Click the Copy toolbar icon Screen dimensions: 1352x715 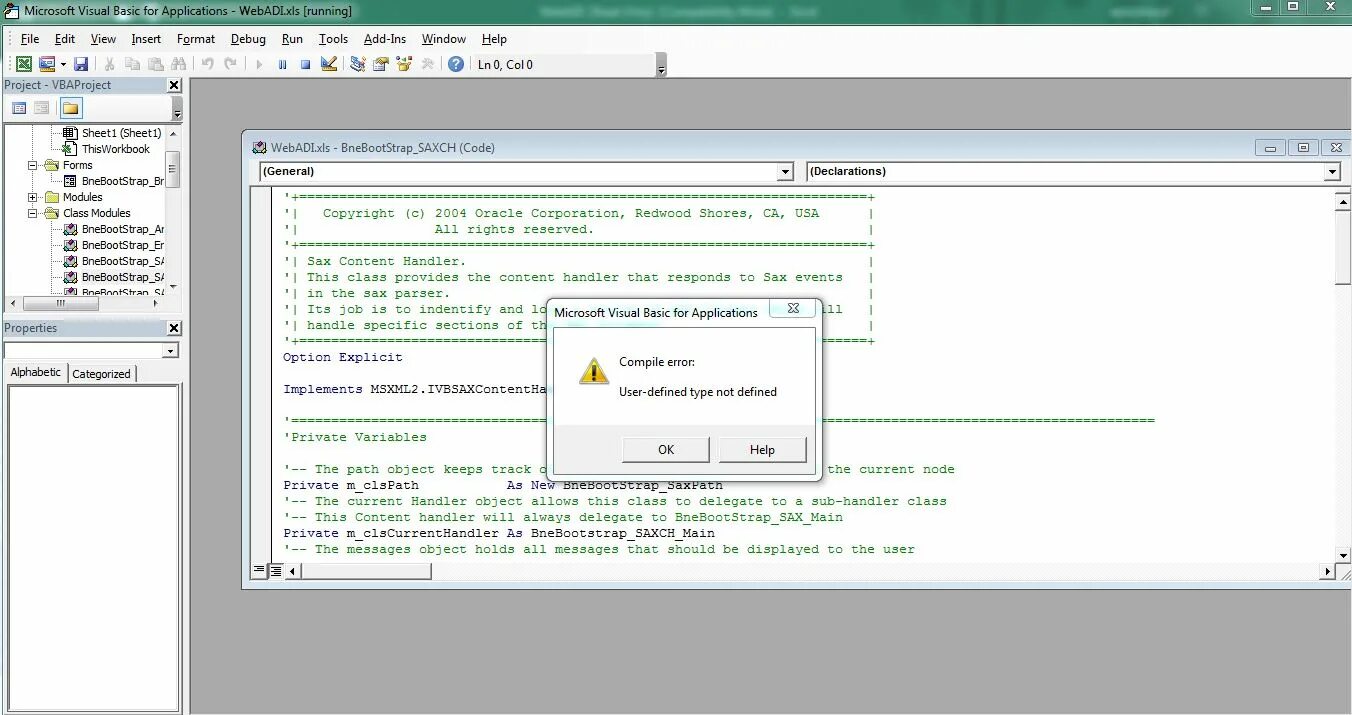pyautogui.click(x=132, y=64)
